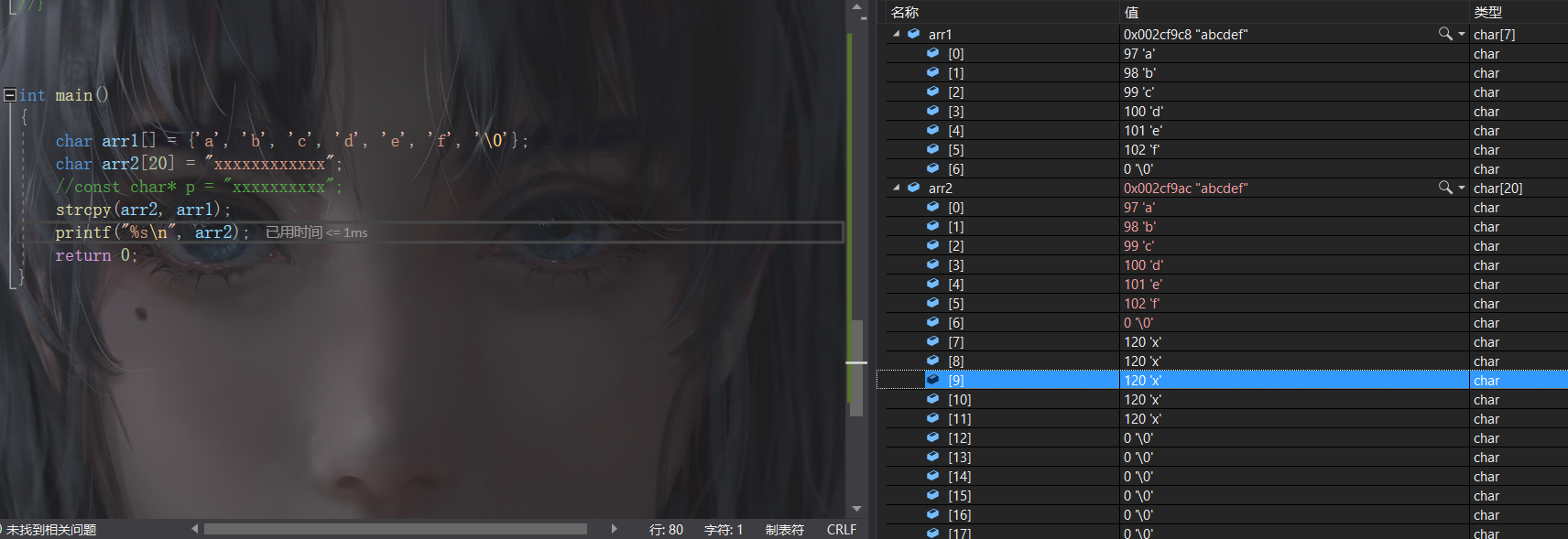Click value 97 'a' in arr2 [0]
Image resolution: width=1568 pixels, height=539 pixels.
(1138, 207)
